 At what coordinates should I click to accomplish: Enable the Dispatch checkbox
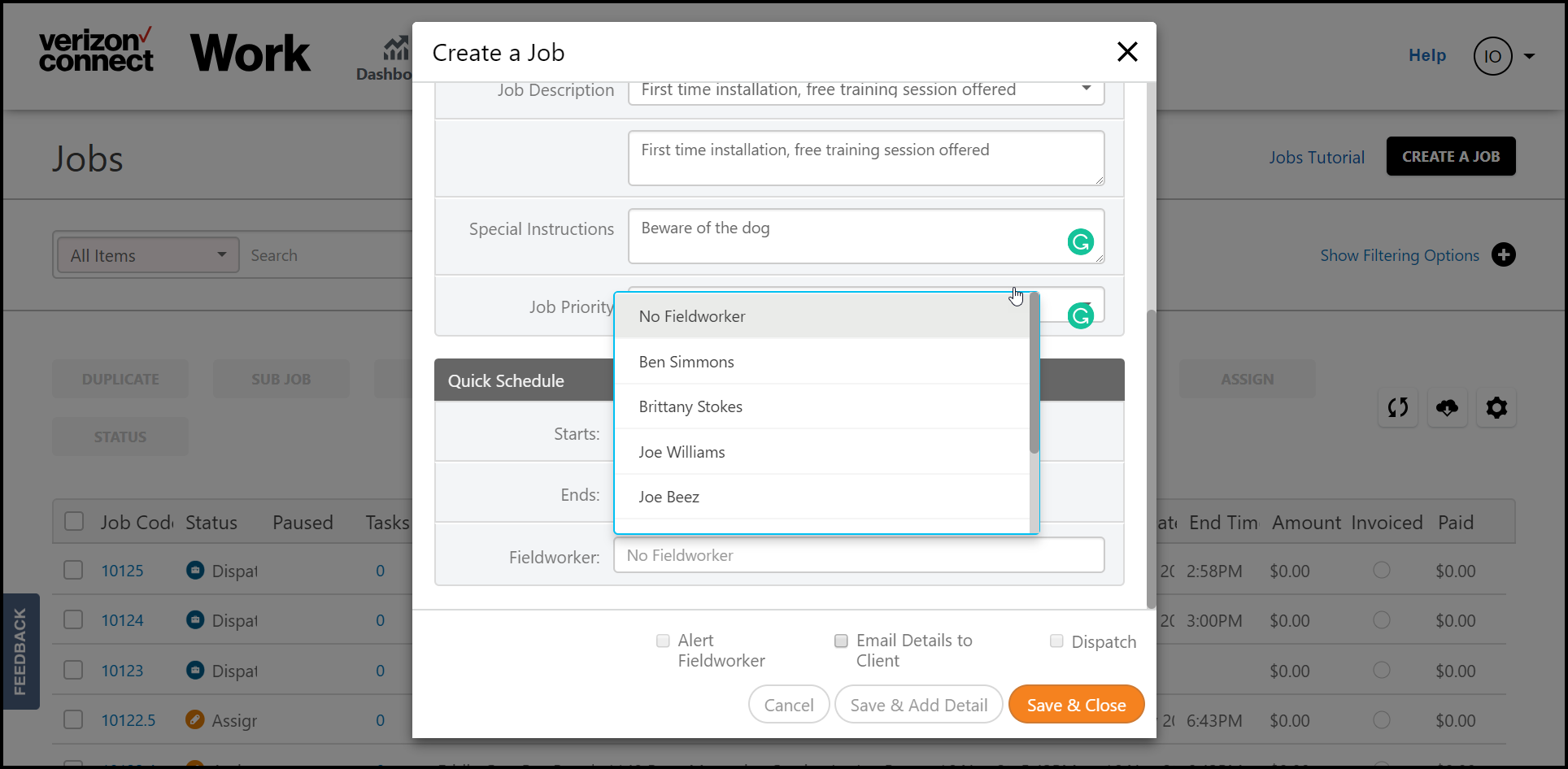(1056, 641)
